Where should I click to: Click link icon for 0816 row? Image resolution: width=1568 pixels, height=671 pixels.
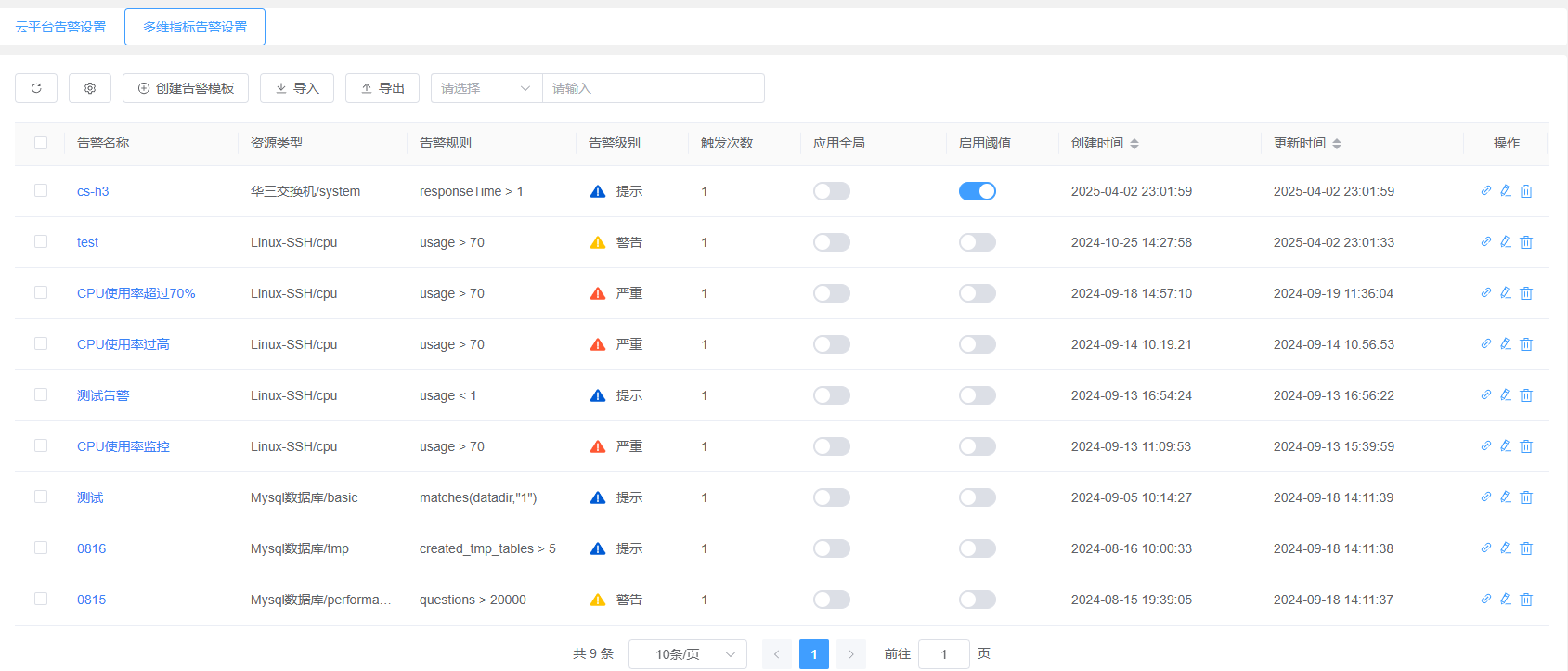(x=1485, y=548)
